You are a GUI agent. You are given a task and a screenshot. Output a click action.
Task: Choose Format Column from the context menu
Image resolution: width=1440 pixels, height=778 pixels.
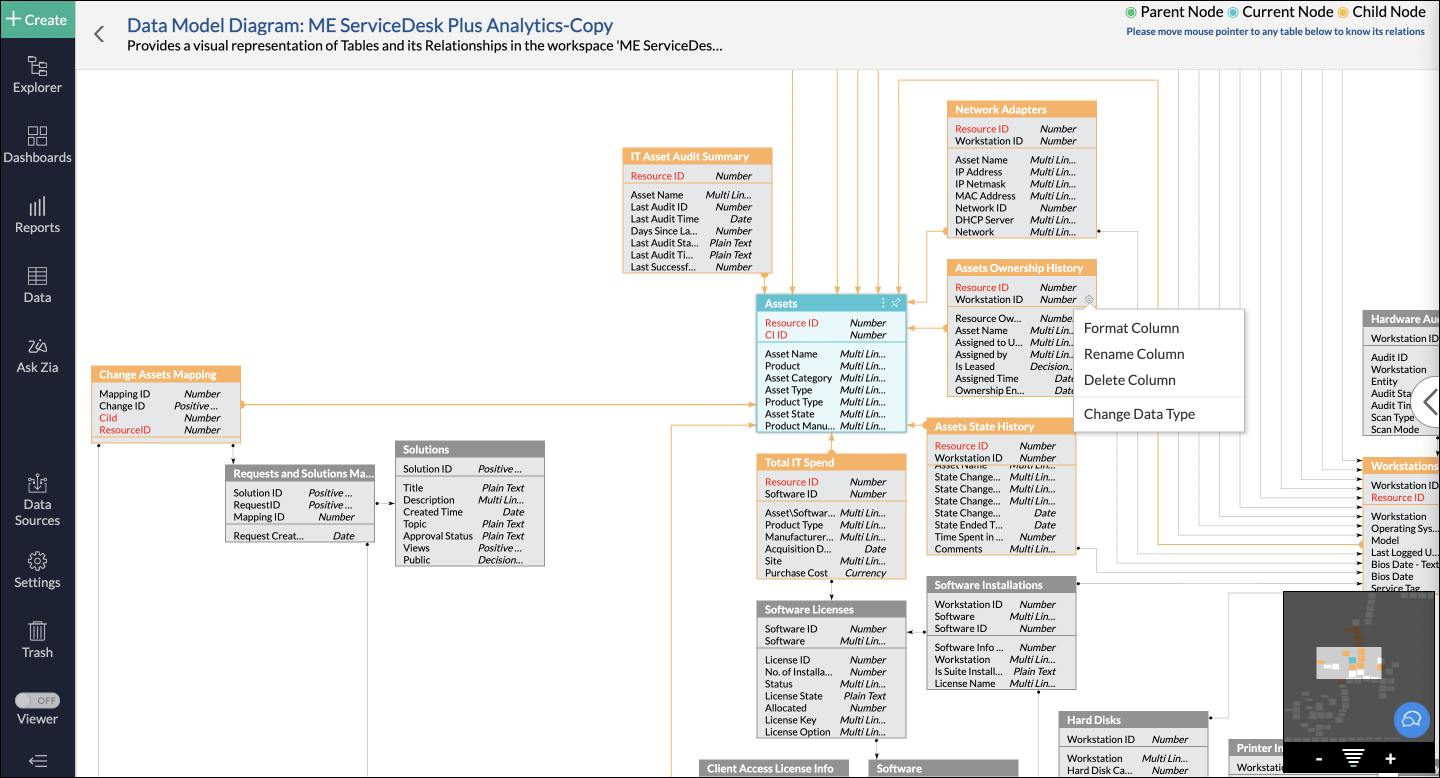[1131, 328]
